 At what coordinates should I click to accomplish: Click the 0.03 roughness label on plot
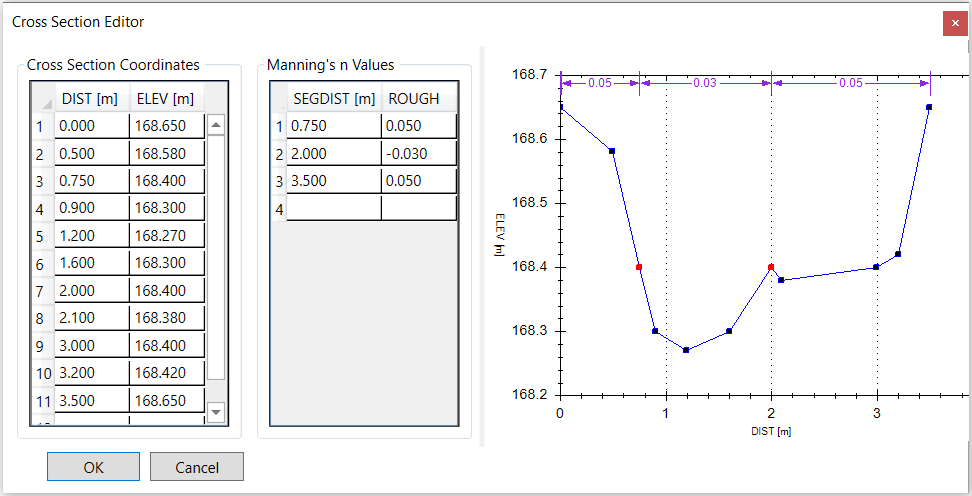[x=705, y=83]
